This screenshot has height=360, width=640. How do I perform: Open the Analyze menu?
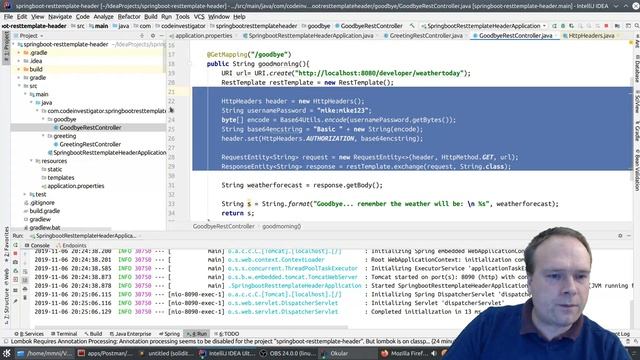[x=104, y=17]
